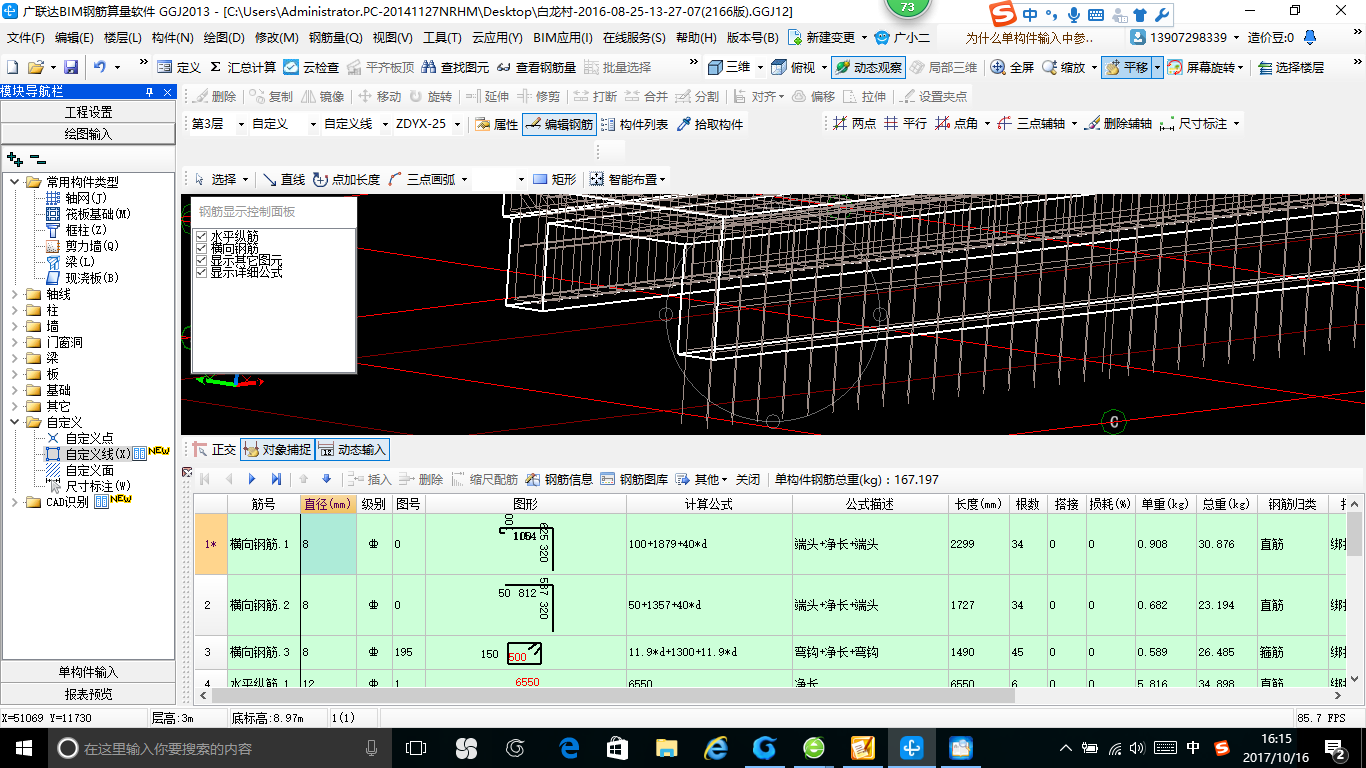Select the 缩放 zoom tool
This screenshot has height=768, width=1366.
(x=1063, y=67)
